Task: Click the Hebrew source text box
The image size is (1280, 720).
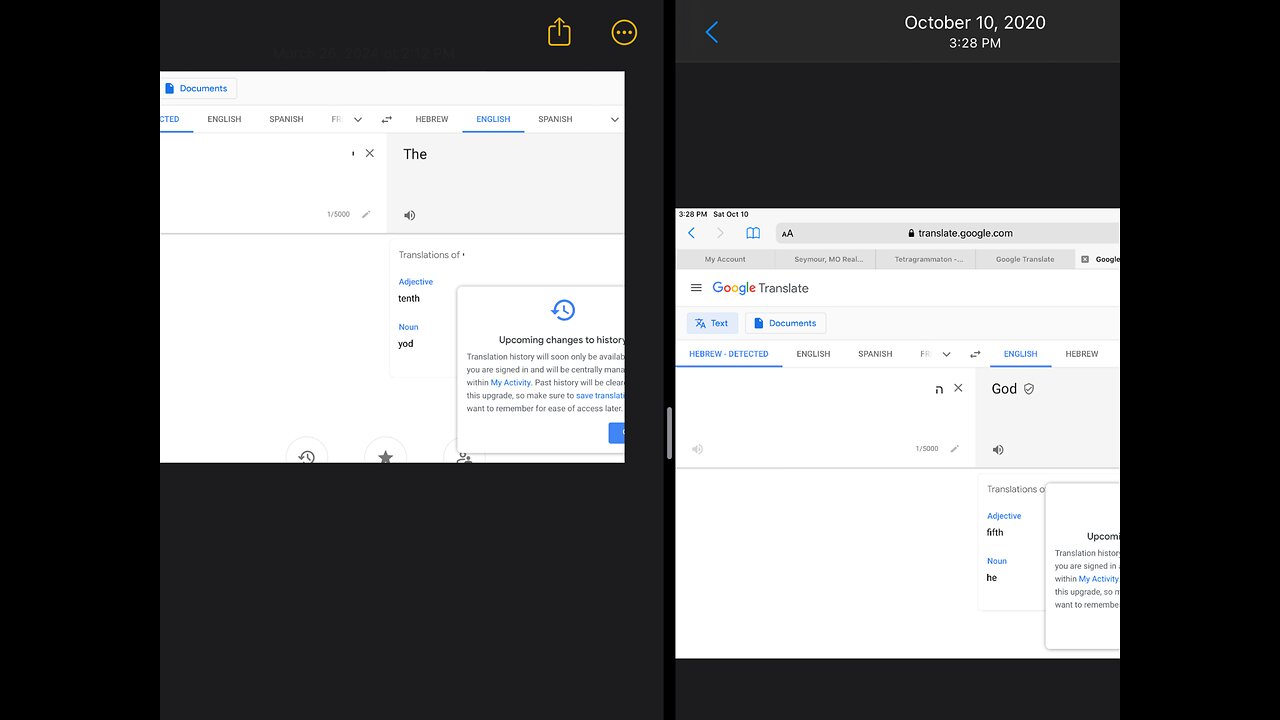Action: 826,417
